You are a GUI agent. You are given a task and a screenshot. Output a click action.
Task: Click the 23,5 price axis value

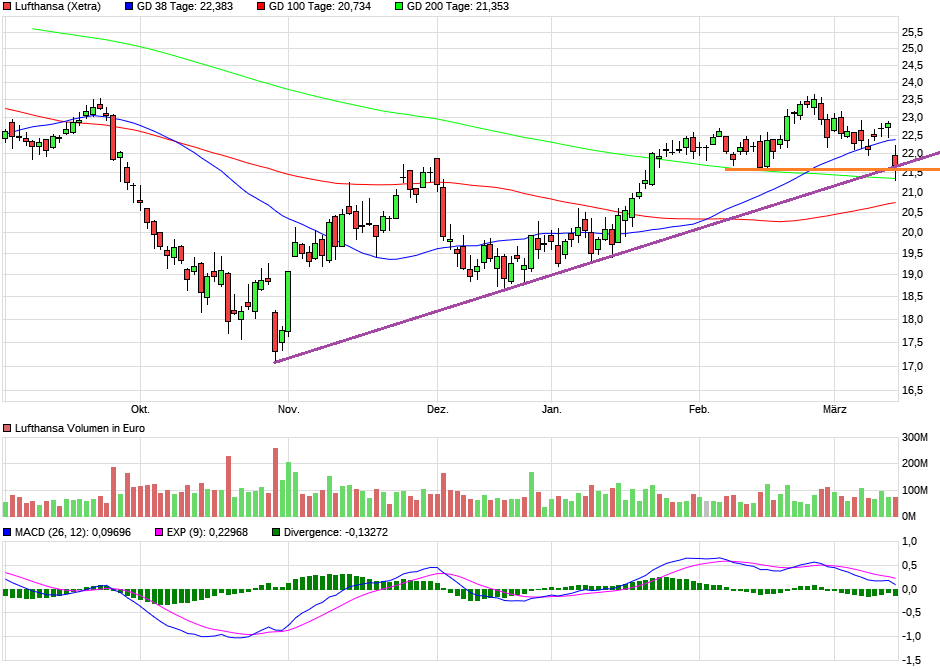pos(912,99)
